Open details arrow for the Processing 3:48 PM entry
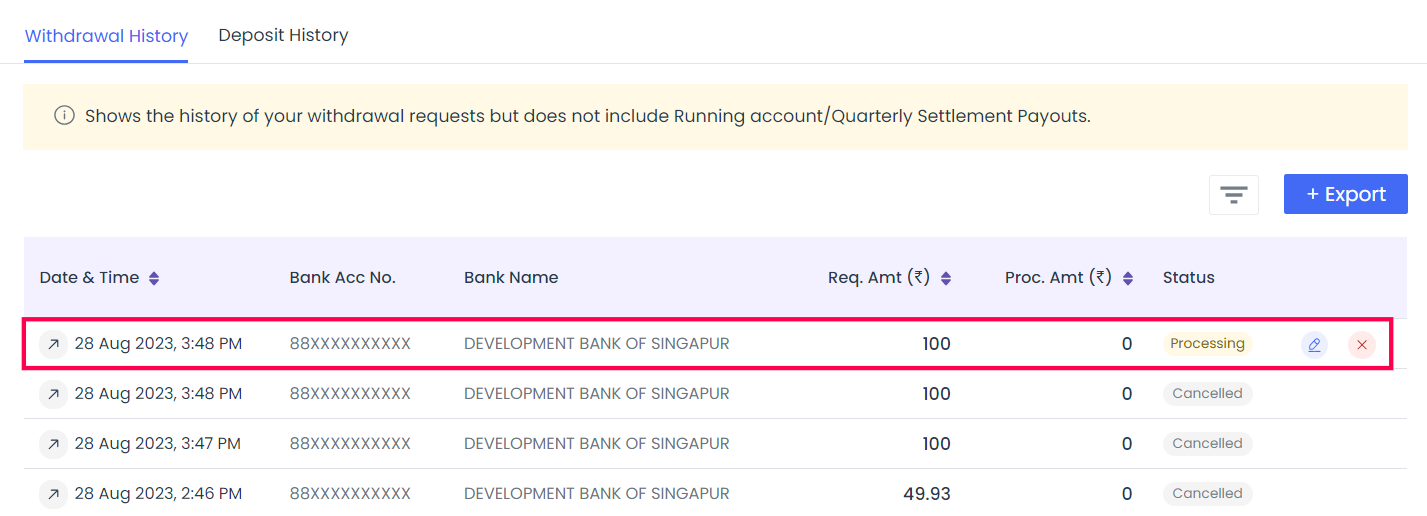The width and height of the screenshot is (1427, 516). [53, 344]
